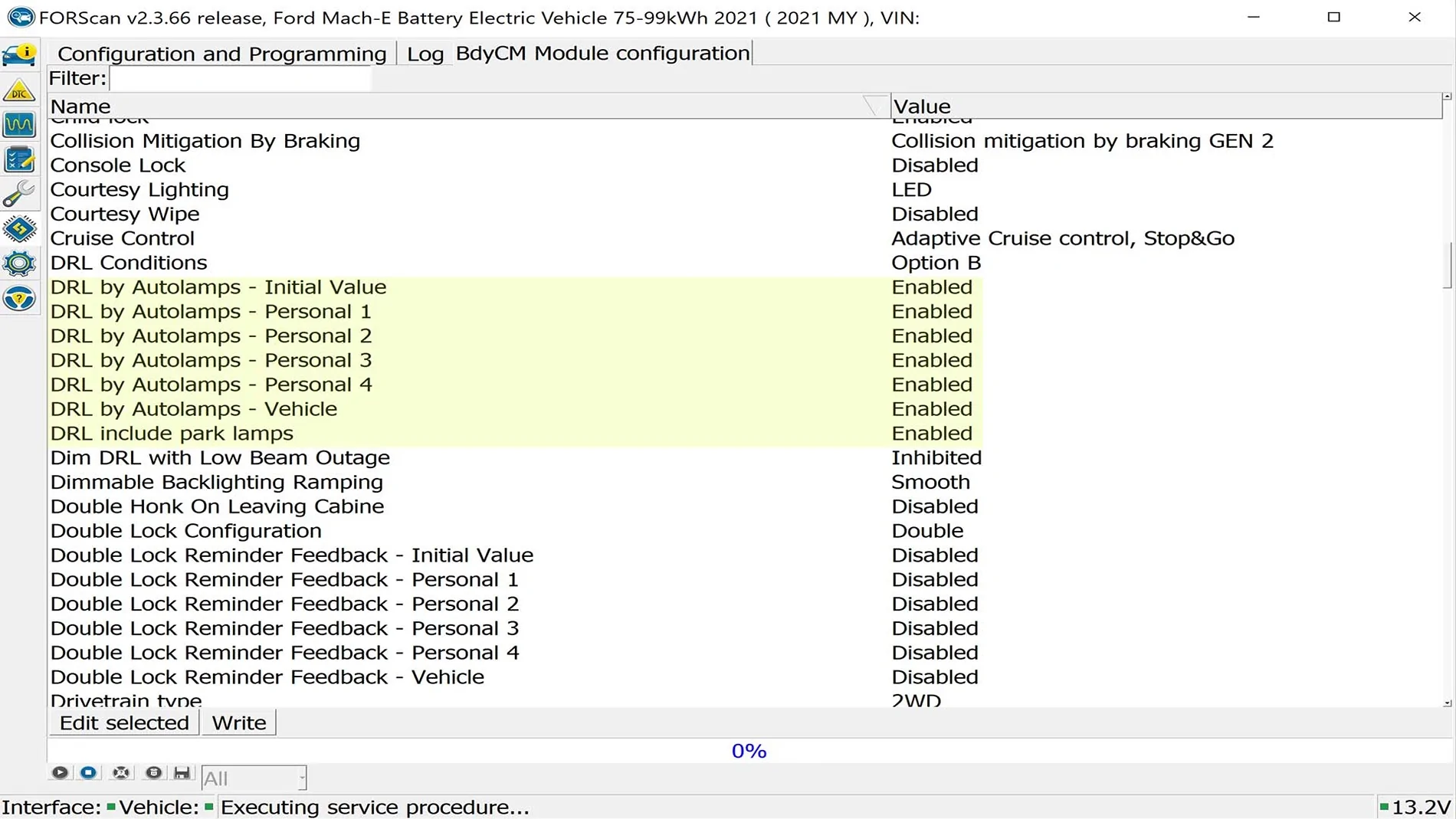Select Dimmable Backlighting Ramping row

tap(745, 482)
